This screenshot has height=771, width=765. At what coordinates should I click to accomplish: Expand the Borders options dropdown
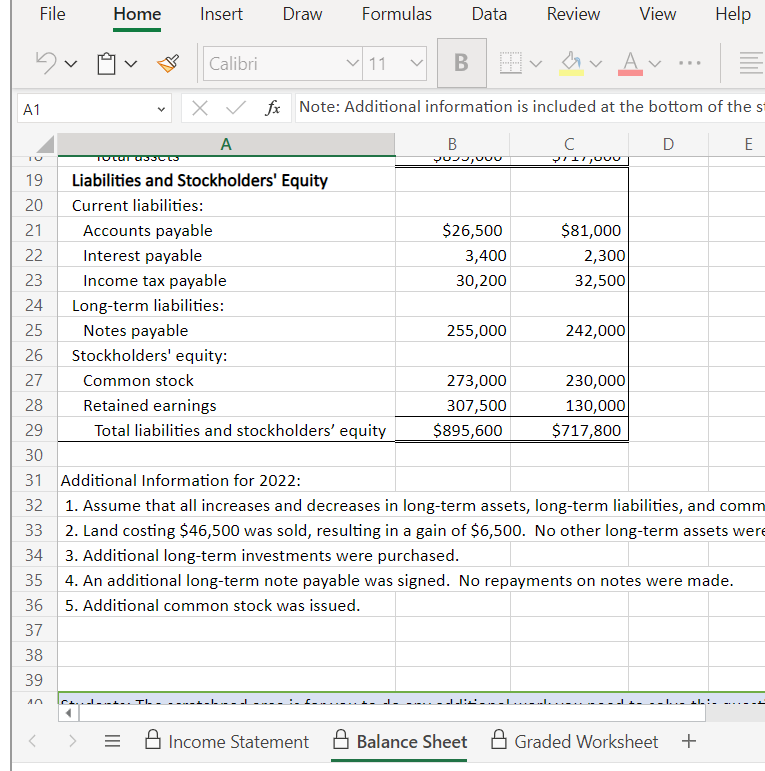tap(536, 64)
